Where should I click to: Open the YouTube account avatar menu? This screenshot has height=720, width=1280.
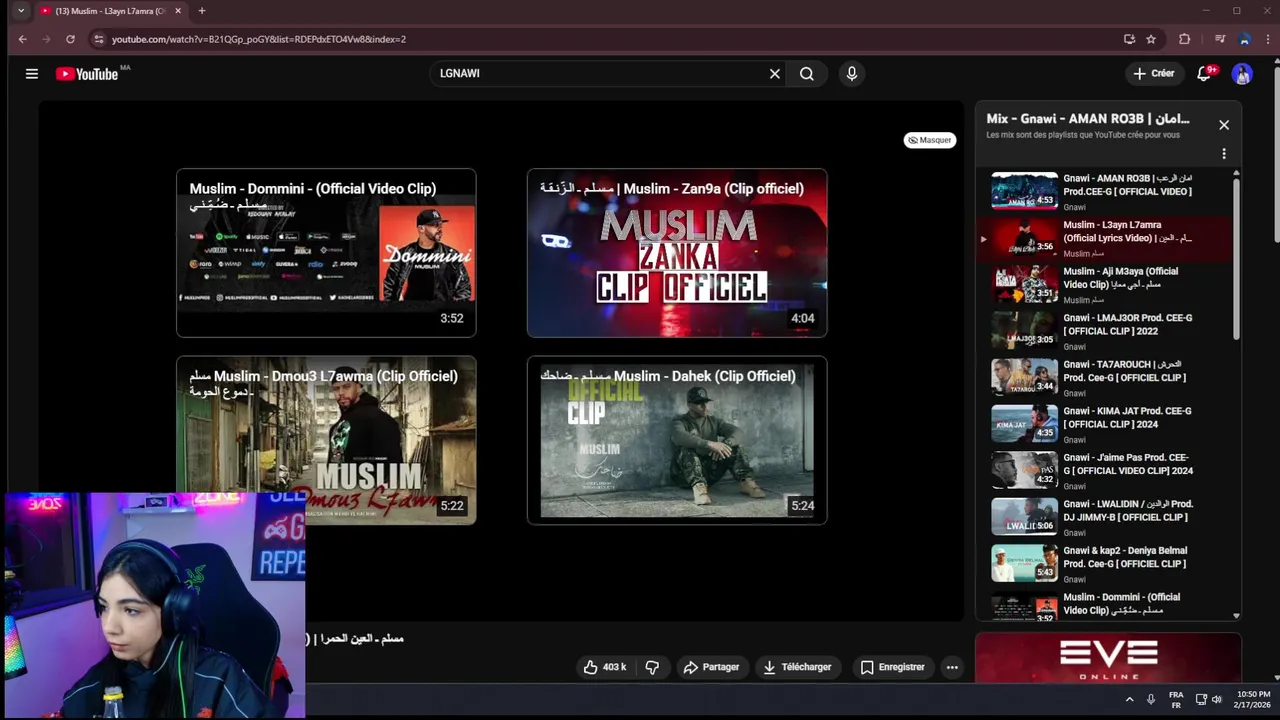coord(1242,73)
